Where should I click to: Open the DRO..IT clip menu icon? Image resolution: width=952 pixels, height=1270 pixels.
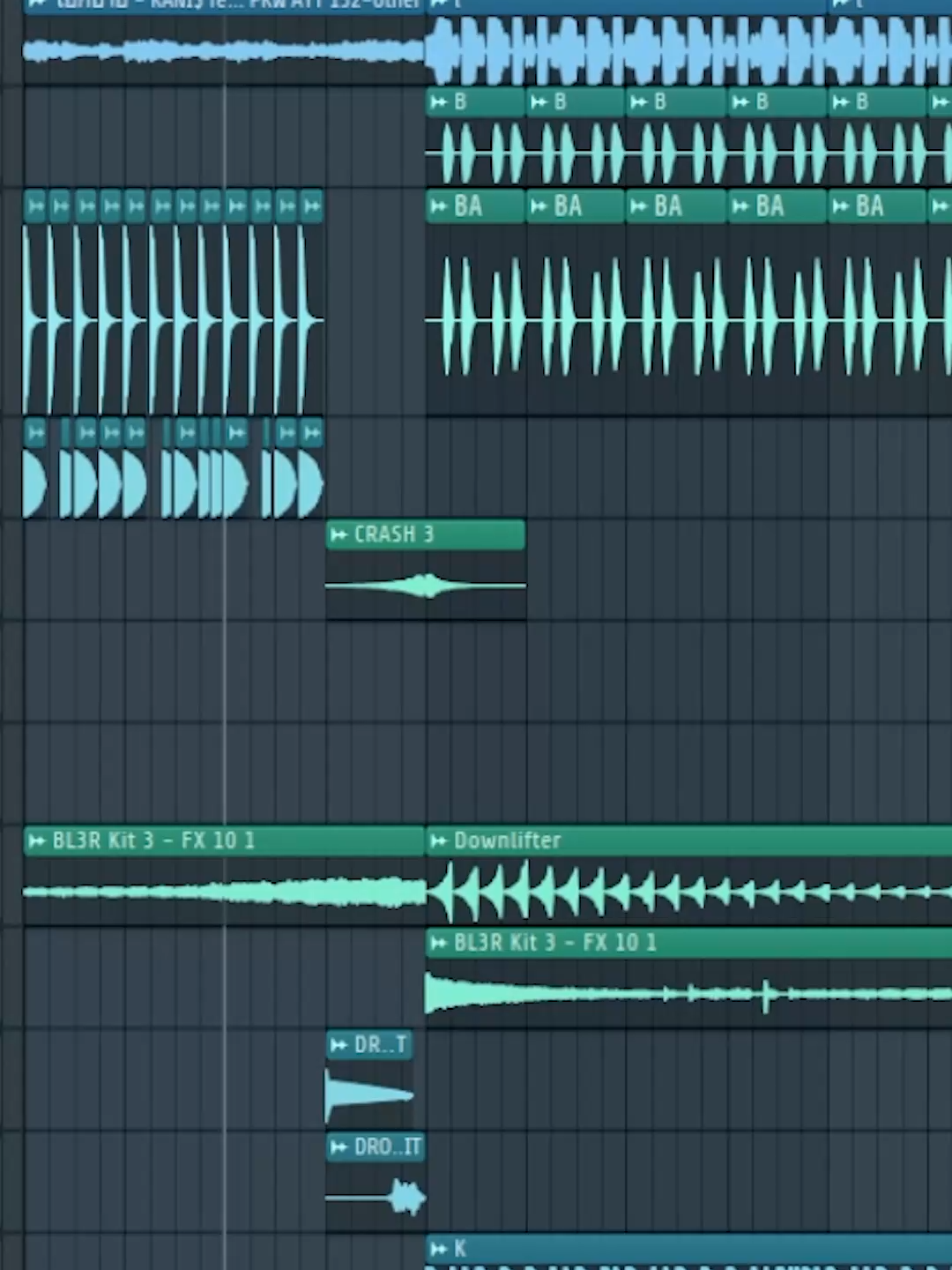click(338, 1147)
